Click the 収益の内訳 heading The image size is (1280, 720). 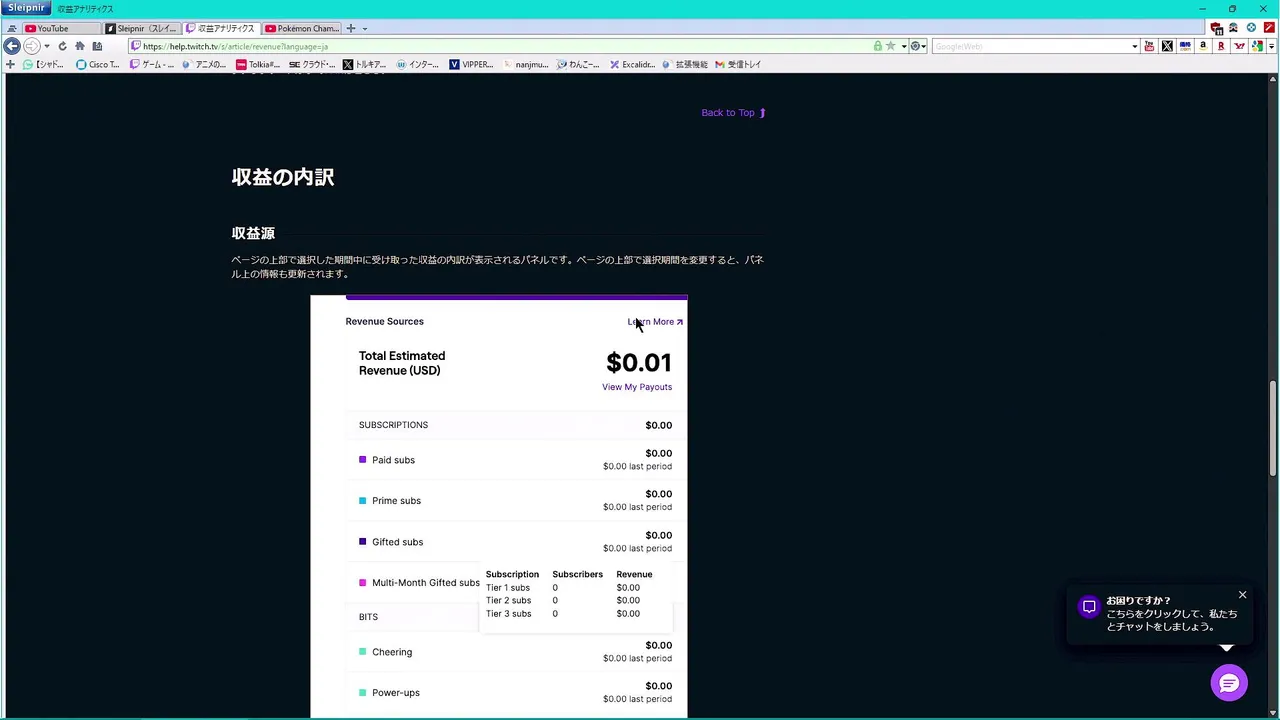pyautogui.click(x=283, y=177)
